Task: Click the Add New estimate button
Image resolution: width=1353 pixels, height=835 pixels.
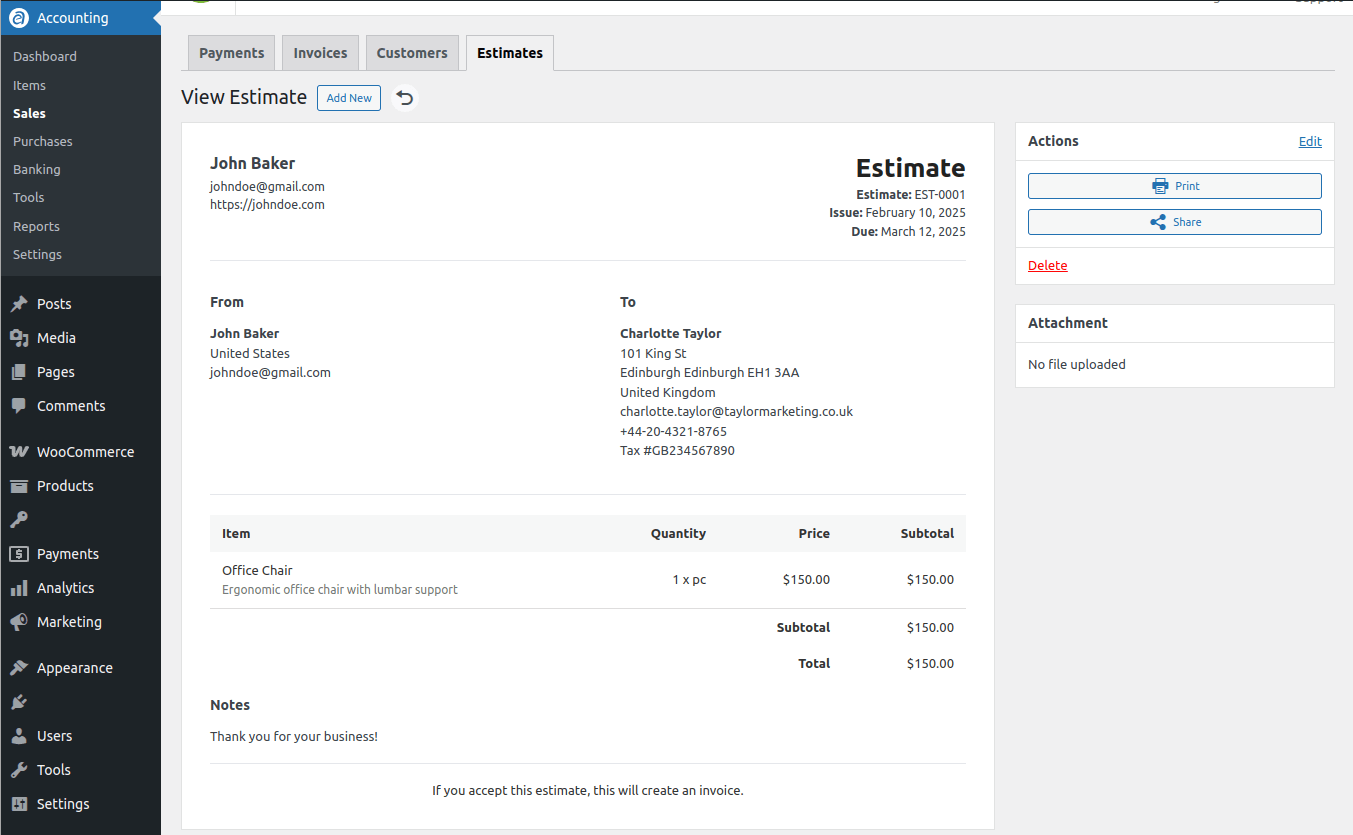Action: point(349,98)
